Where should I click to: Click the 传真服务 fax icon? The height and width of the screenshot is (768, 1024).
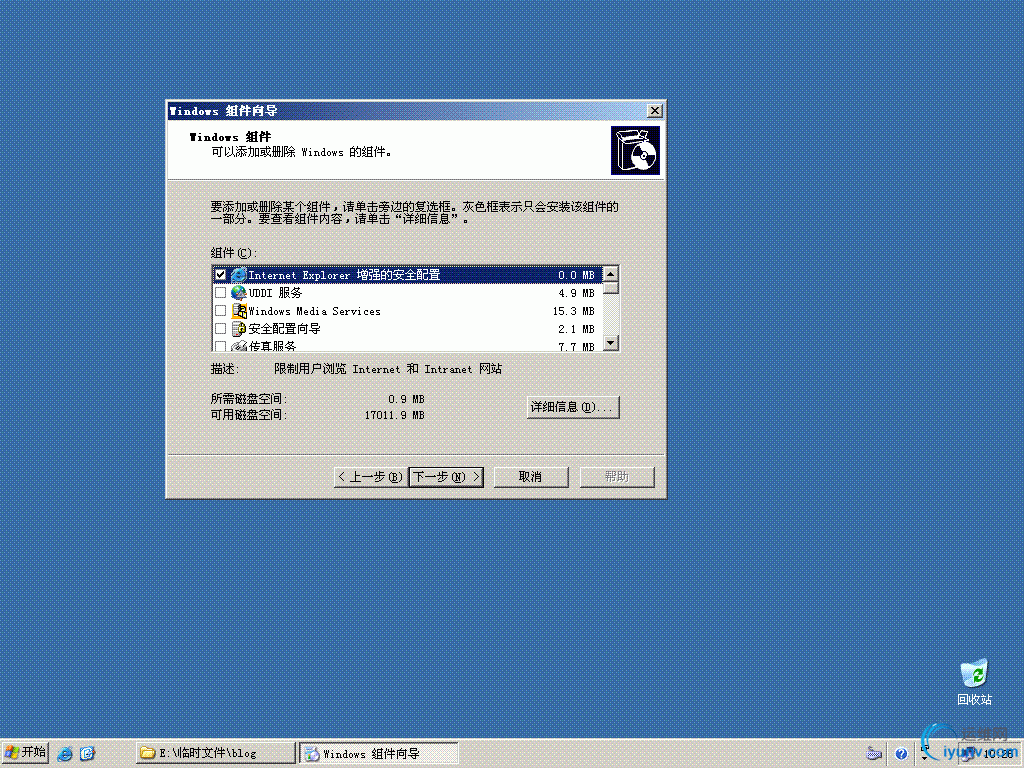(x=238, y=346)
